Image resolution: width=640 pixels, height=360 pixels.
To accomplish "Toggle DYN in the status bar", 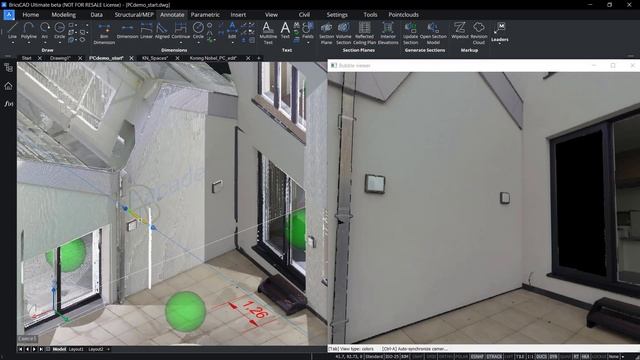I will [553, 356].
